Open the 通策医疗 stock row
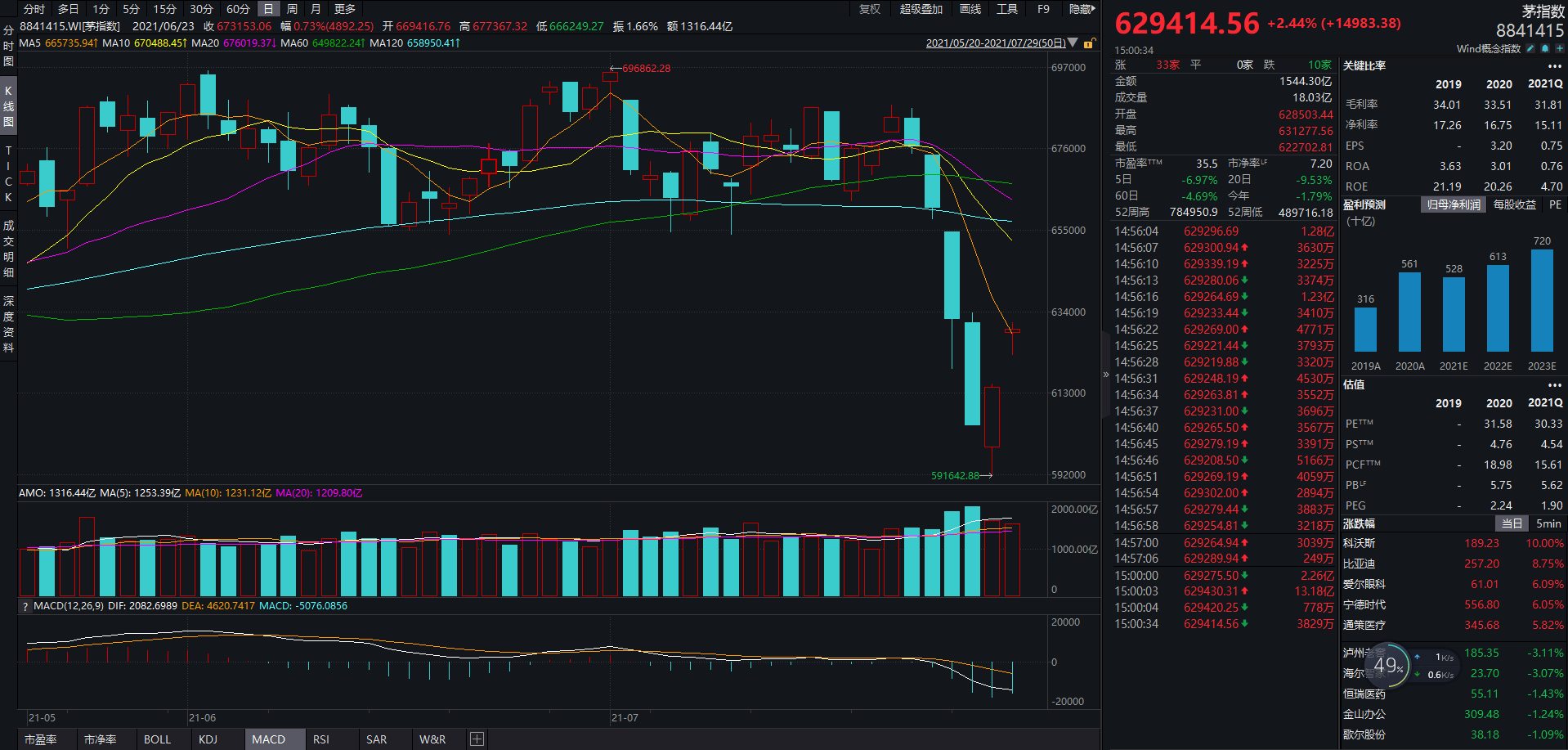Screen dimensions: 1568x750 coord(1454,625)
